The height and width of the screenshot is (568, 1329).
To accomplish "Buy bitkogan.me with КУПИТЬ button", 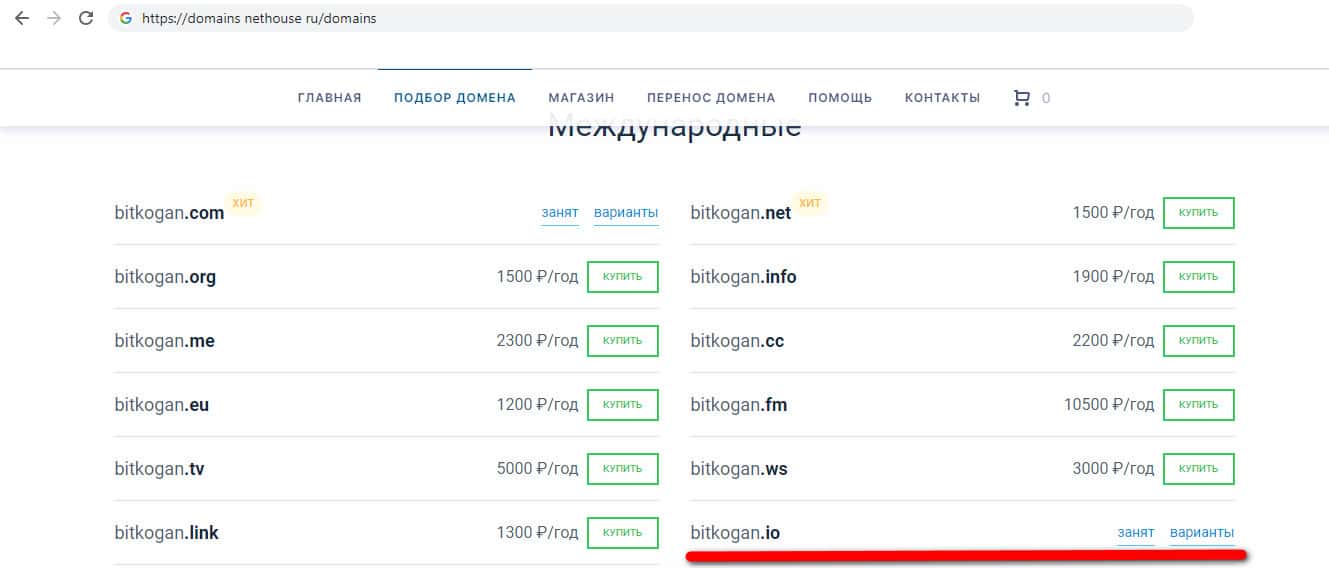I will (x=623, y=341).
